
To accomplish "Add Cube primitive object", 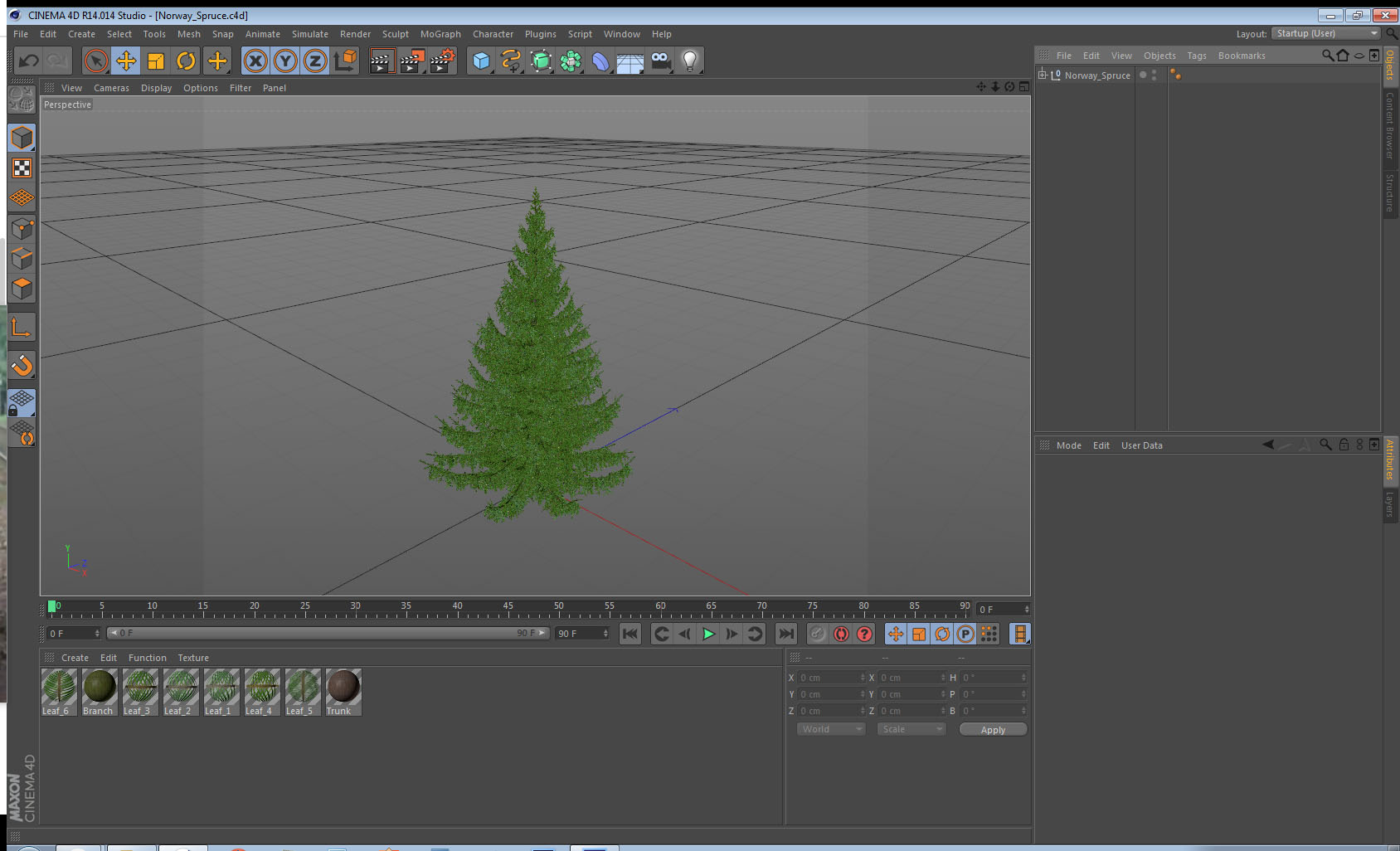I will click(x=481, y=61).
